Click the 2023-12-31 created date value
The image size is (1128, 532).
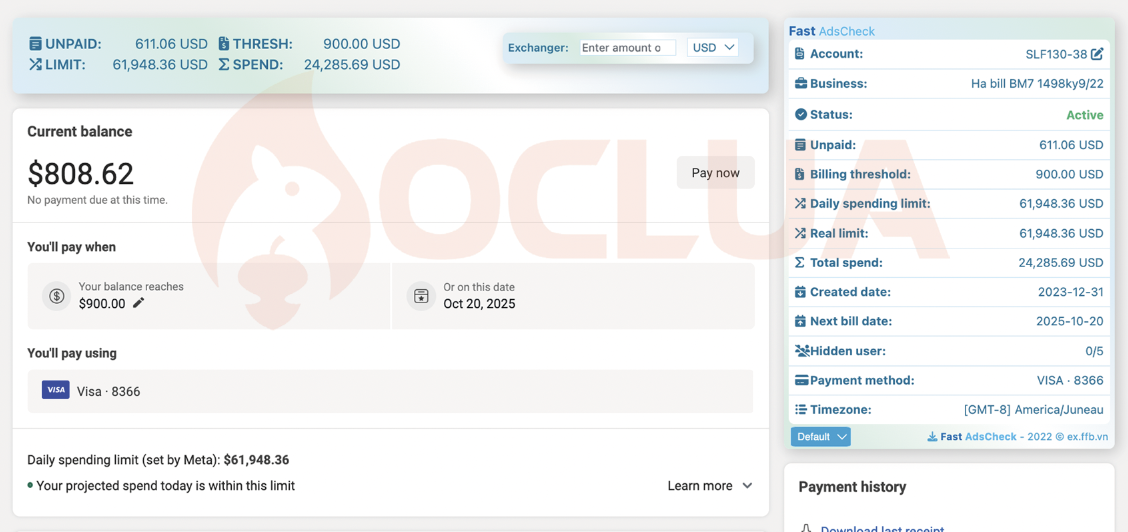(1070, 292)
